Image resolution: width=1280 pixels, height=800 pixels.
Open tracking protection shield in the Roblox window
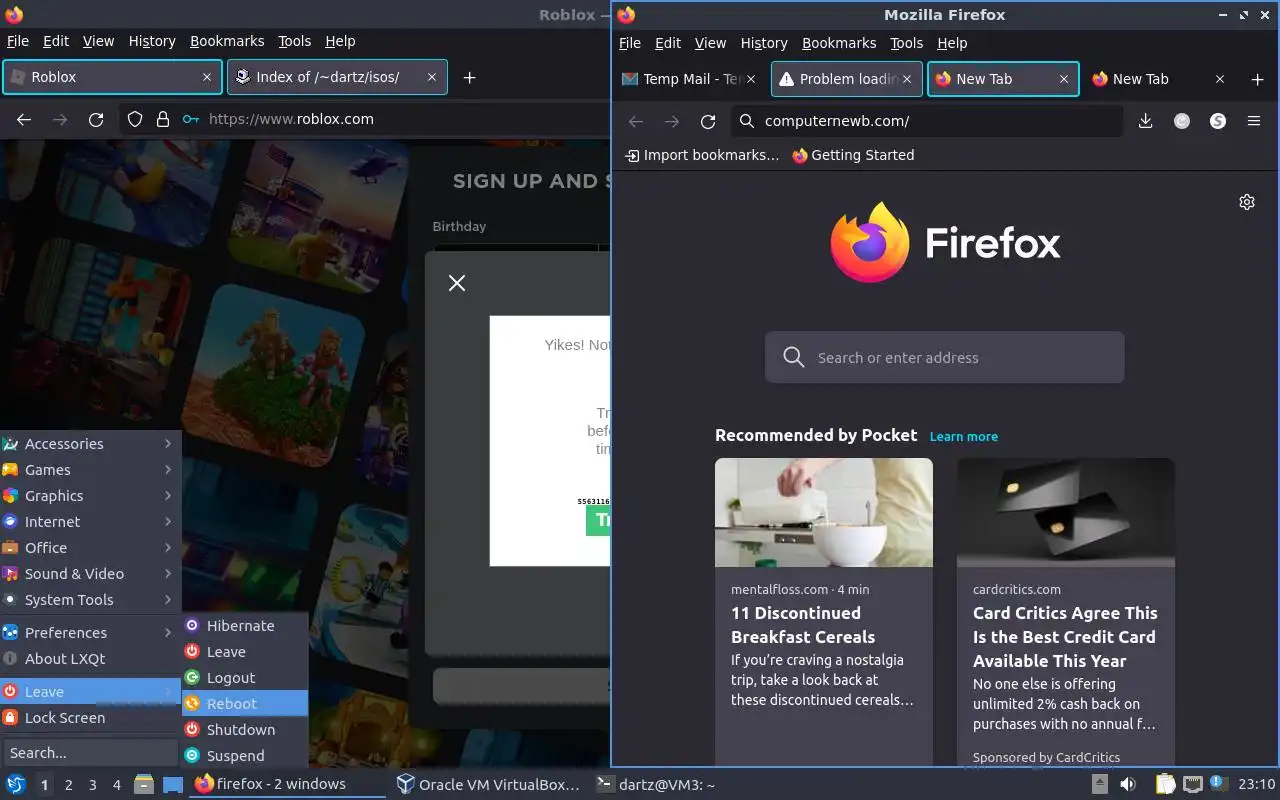click(x=135, y=119)
